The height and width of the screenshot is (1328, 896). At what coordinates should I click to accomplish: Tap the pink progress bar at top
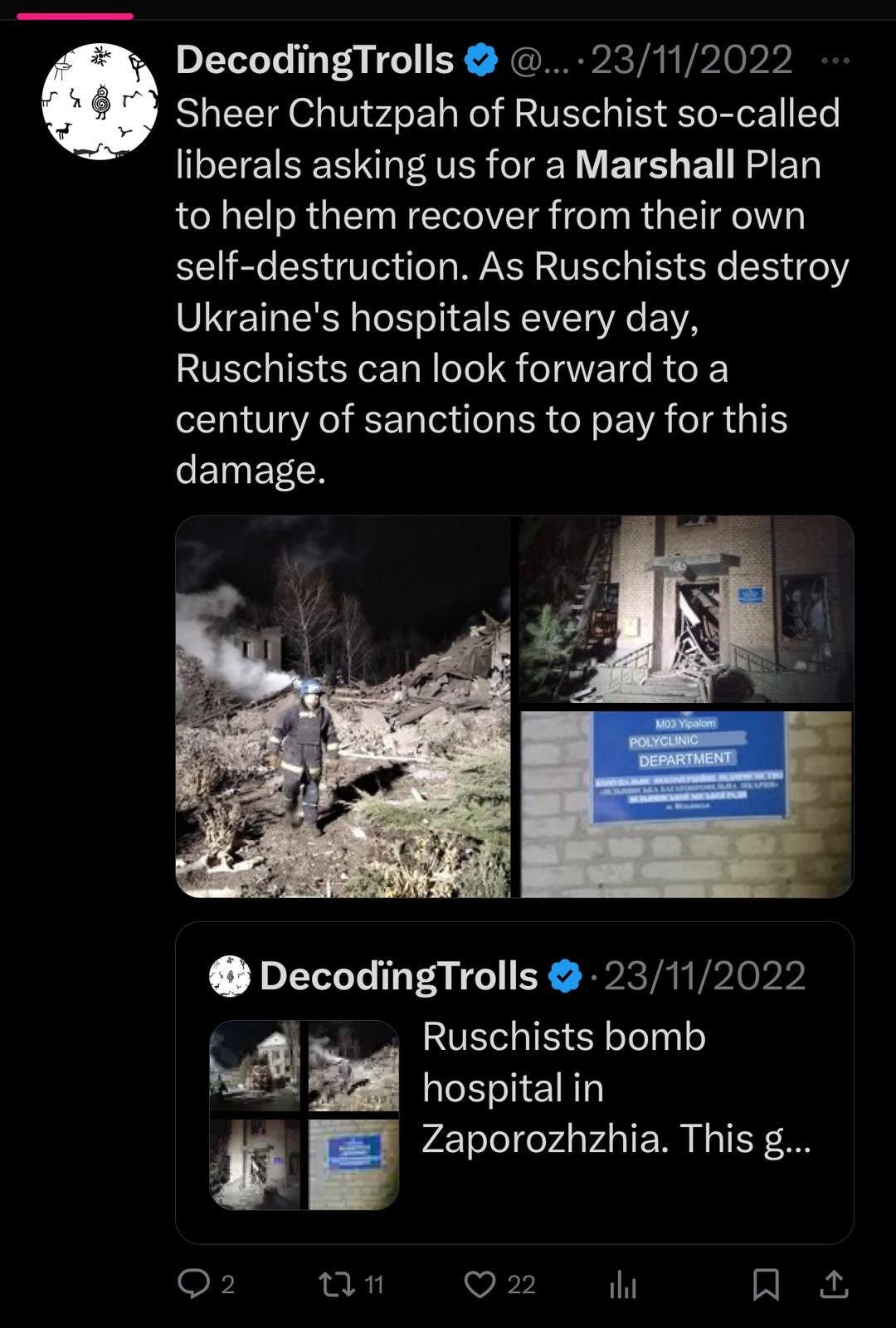(75, 16)
